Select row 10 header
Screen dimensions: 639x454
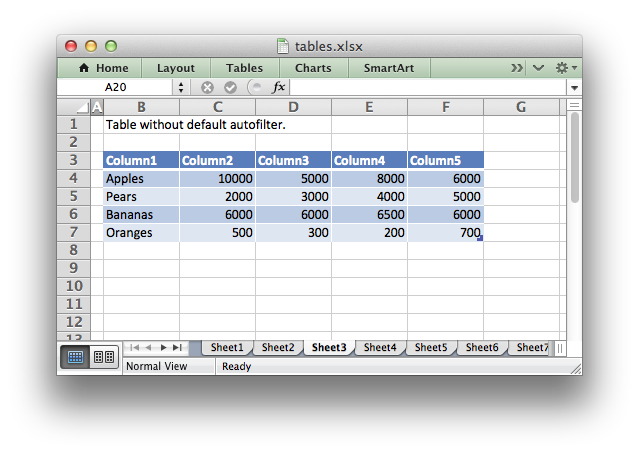click(x=73, y=286)
